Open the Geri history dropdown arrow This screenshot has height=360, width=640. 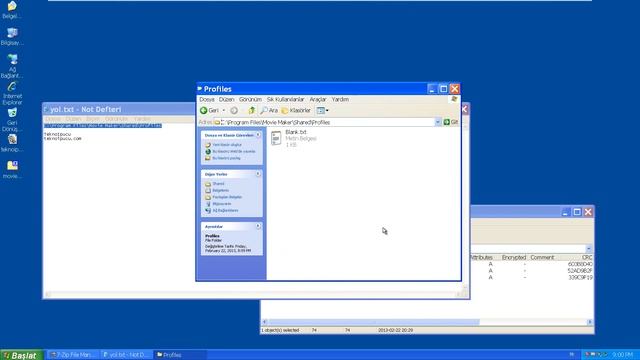click(x=224, y=111)
